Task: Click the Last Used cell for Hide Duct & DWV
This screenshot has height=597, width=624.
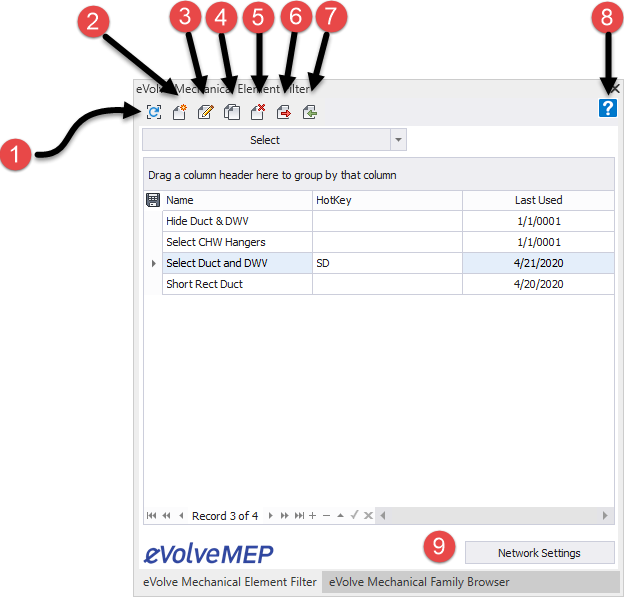Action: click(538, 221)
